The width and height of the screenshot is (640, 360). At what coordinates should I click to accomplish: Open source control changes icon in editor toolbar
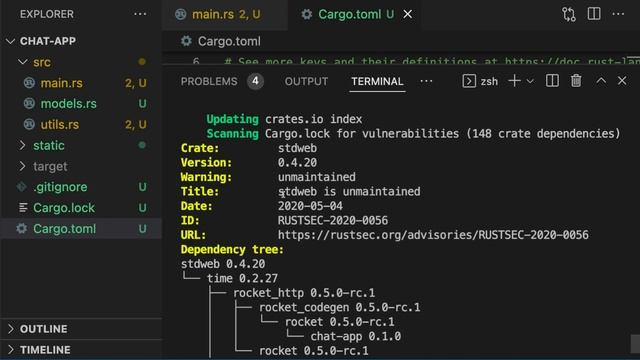(569, 14)
